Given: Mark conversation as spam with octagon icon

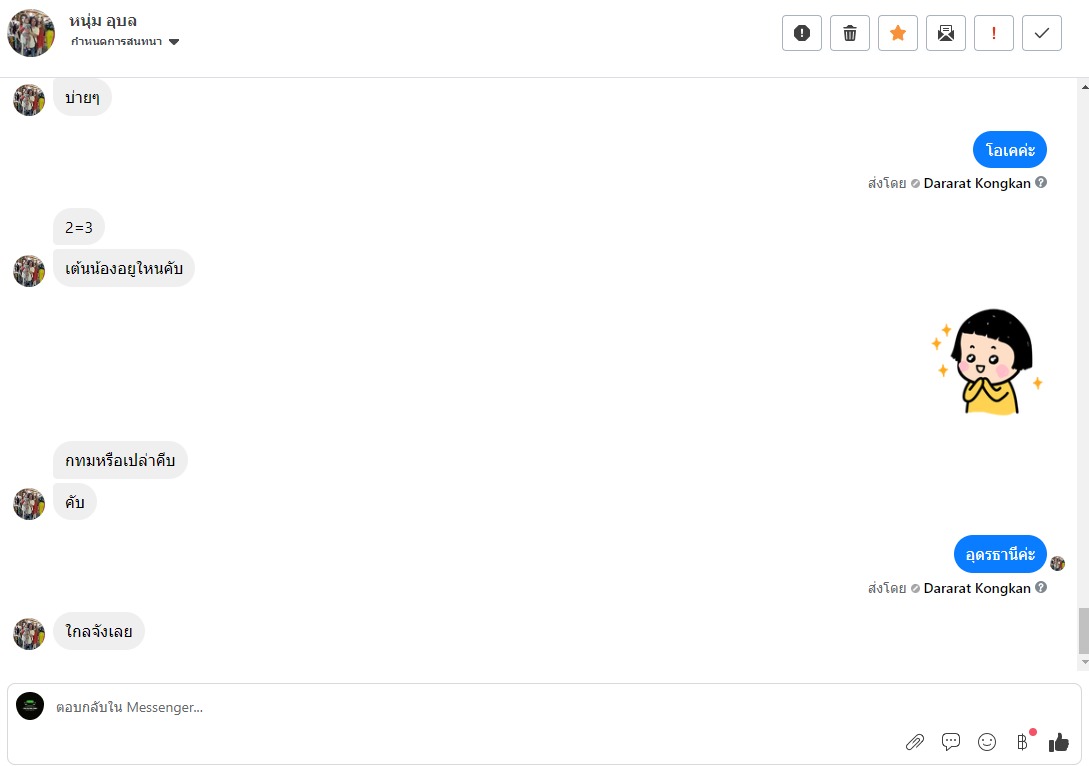Looking at the screenshot, I should point(802,33).
